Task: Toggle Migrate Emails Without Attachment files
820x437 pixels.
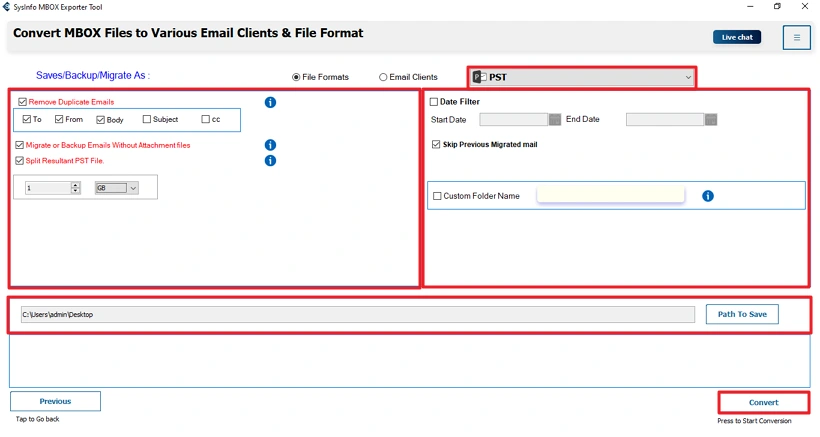Action: pyautogui.click(x=20, y=145)
